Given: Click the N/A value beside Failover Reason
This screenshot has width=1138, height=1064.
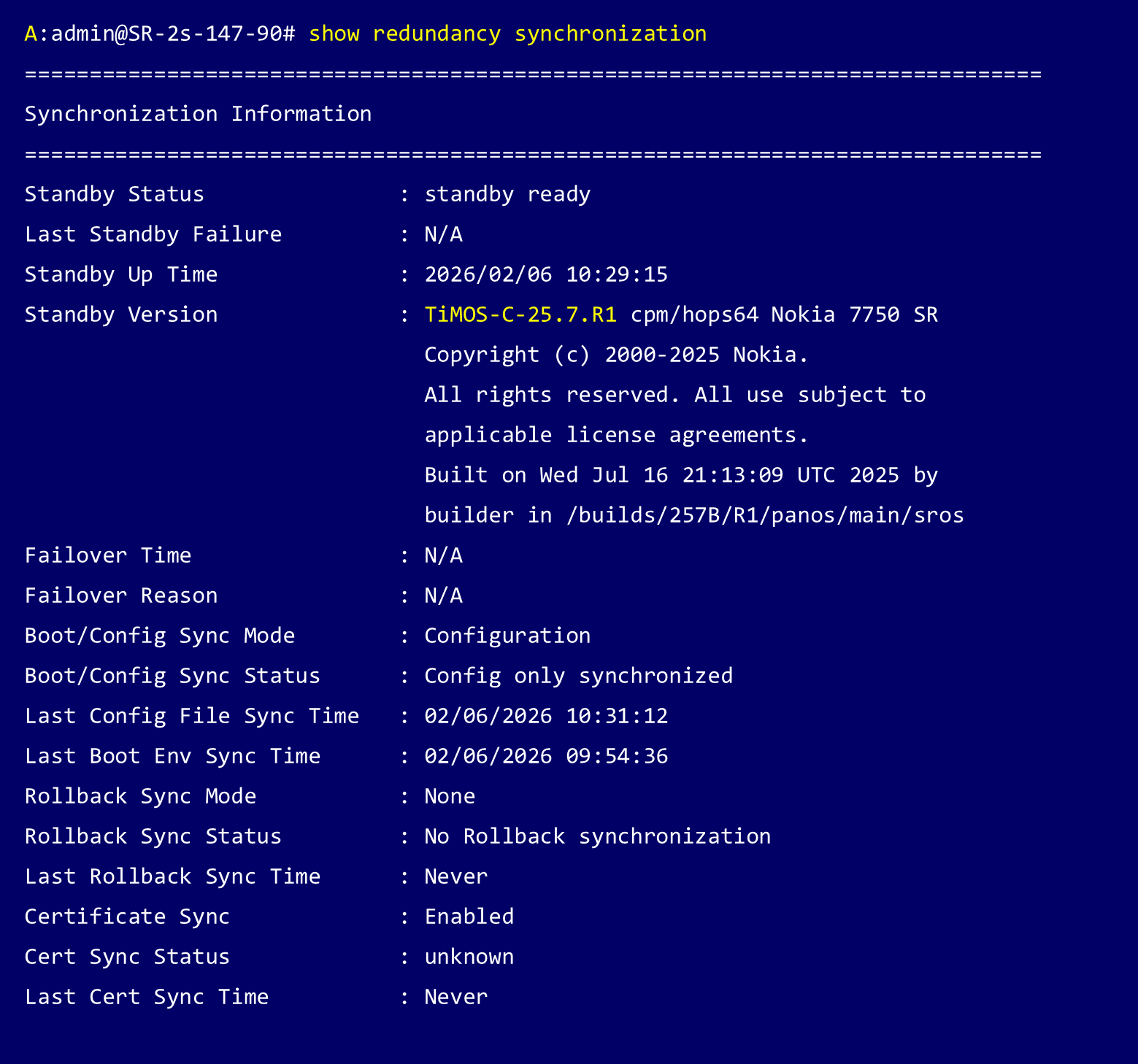Looking at the screenshot, I should [443, 595].
